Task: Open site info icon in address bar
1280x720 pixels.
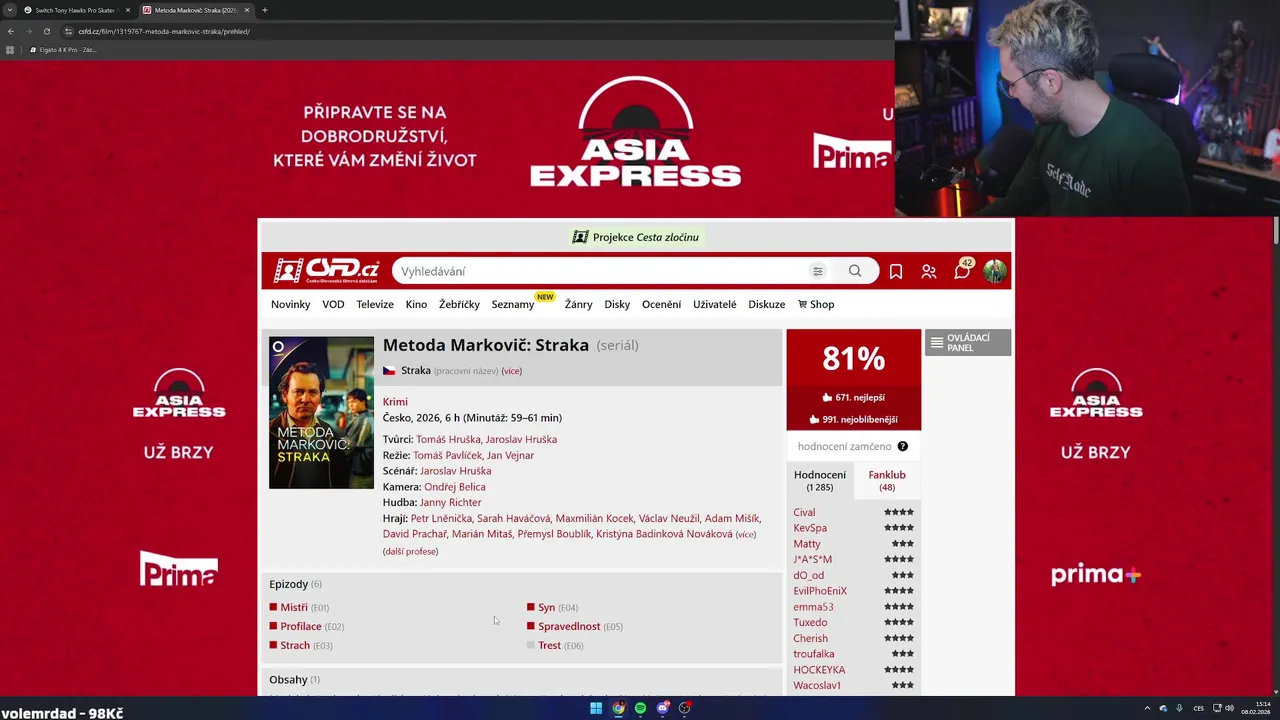Action: point(69,31)
